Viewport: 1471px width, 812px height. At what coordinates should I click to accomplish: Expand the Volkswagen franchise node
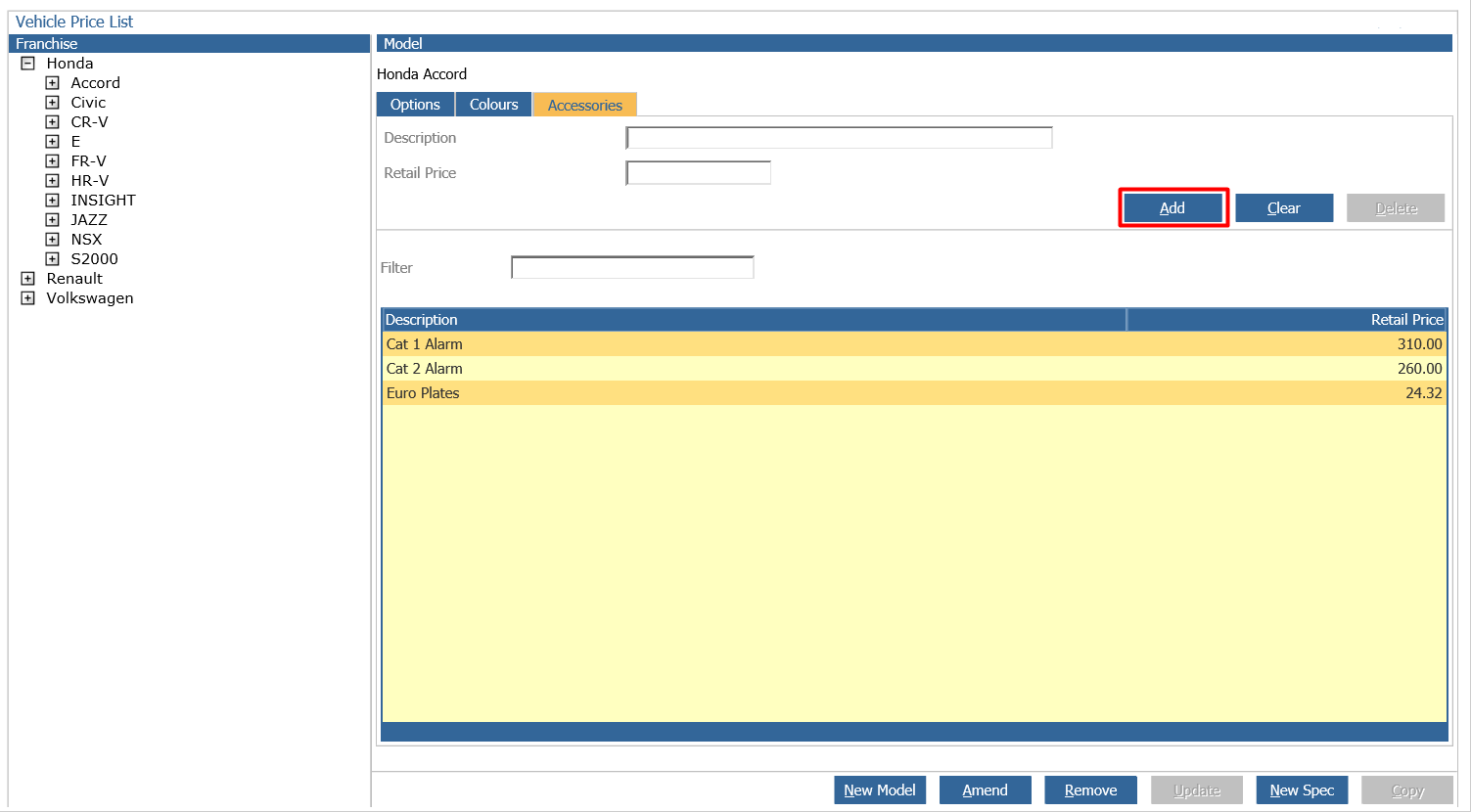28,298
